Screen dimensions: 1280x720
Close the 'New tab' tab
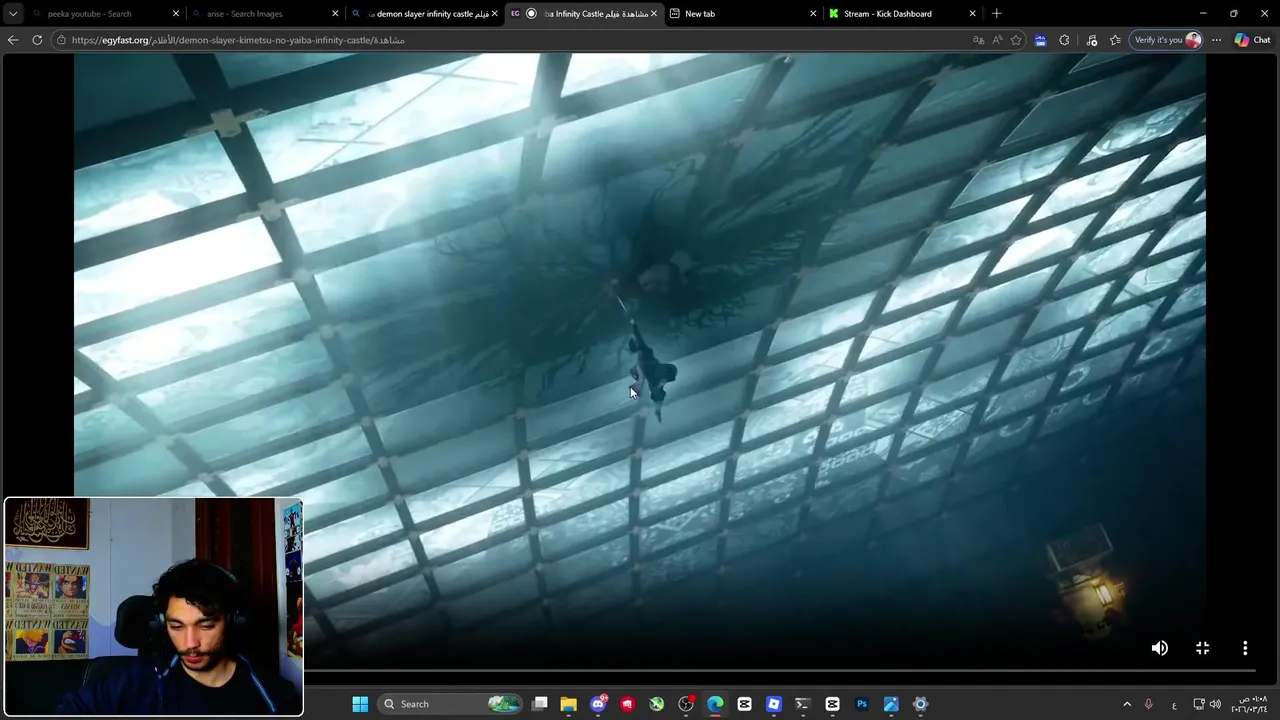[x=813, y=14]
